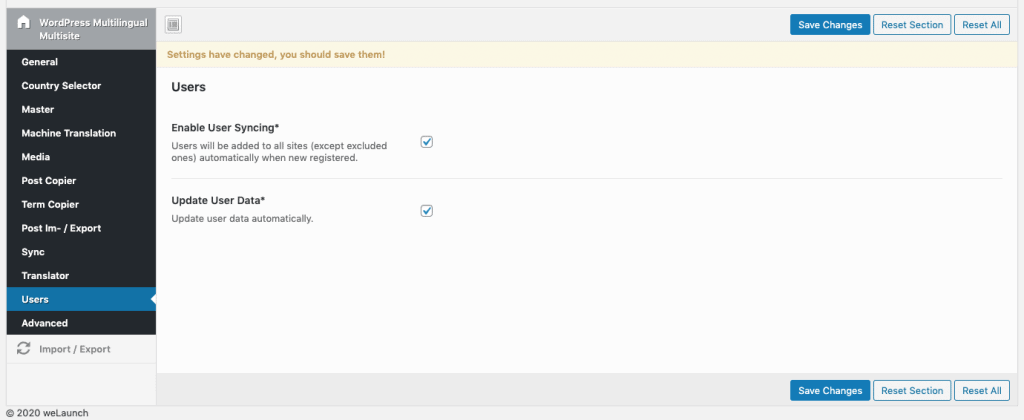Go to the Master settings tab
This screenshot has height=420, width=1024.
[38, 109]
